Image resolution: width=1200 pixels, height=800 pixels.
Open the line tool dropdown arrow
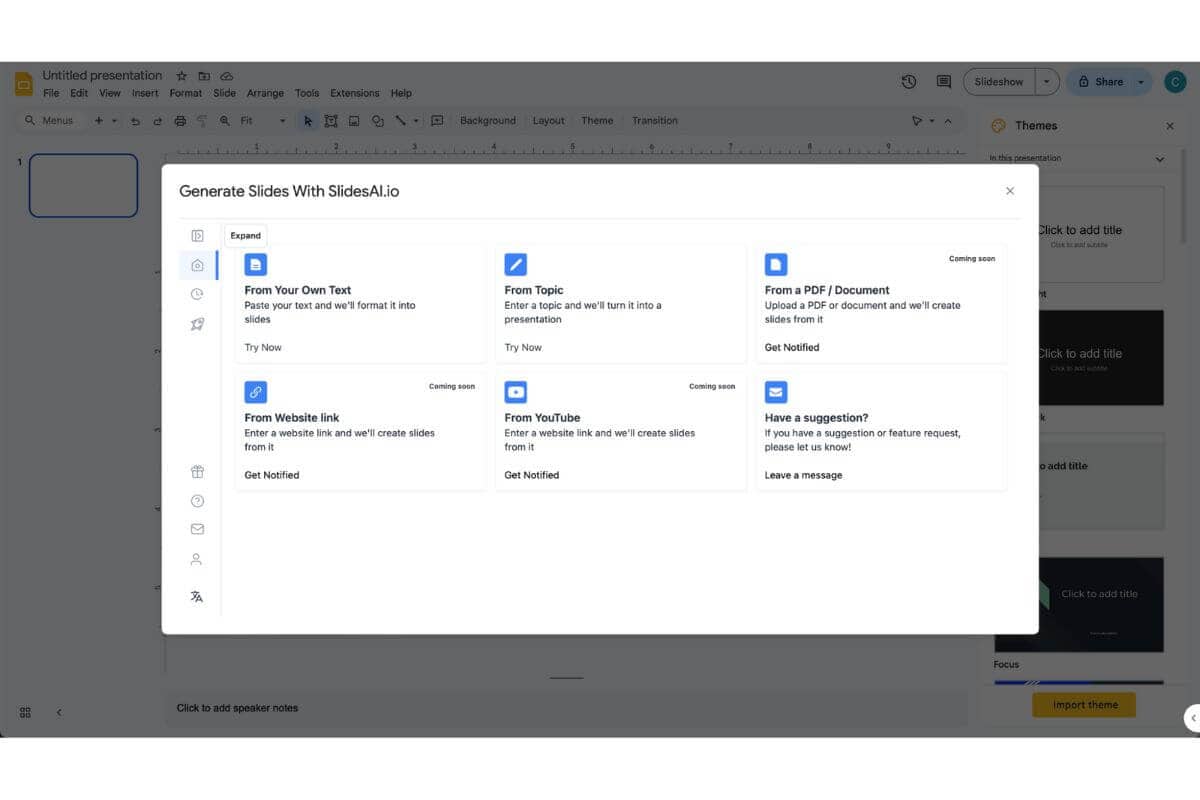coord(415,121)
